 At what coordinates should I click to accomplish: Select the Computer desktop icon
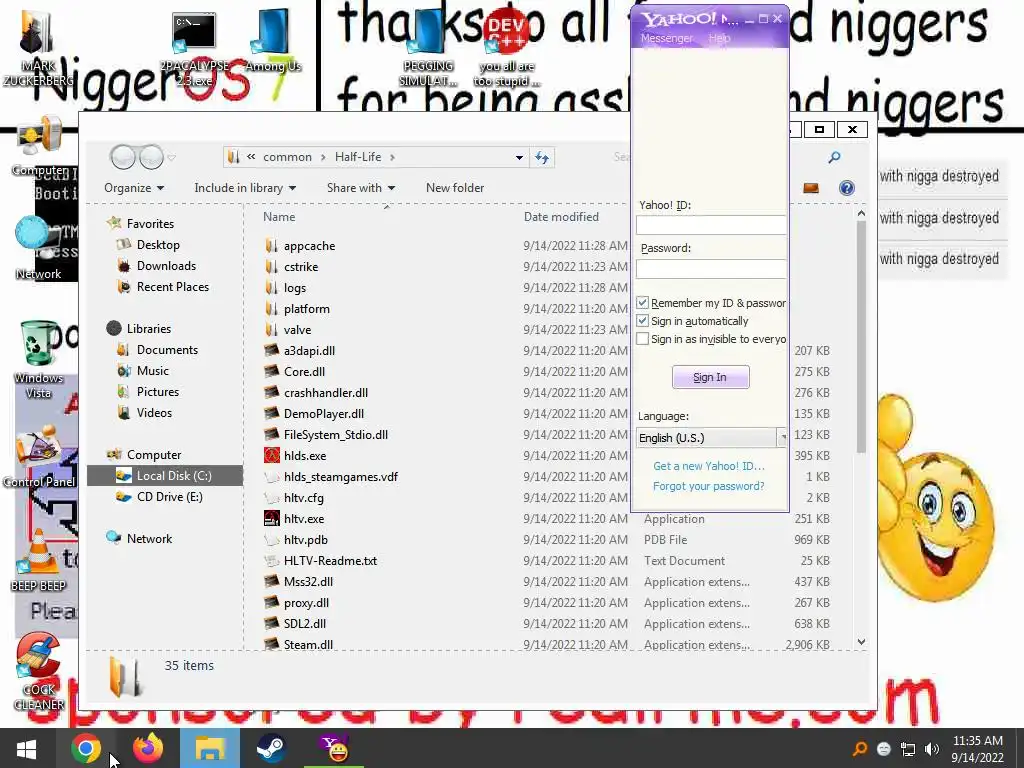[40, 146]
